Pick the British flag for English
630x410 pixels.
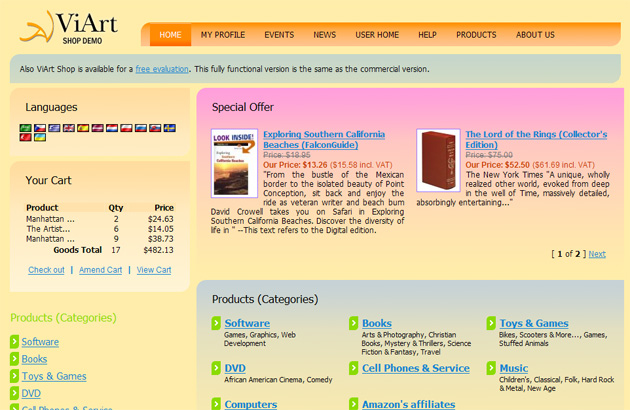pos(69,128)
